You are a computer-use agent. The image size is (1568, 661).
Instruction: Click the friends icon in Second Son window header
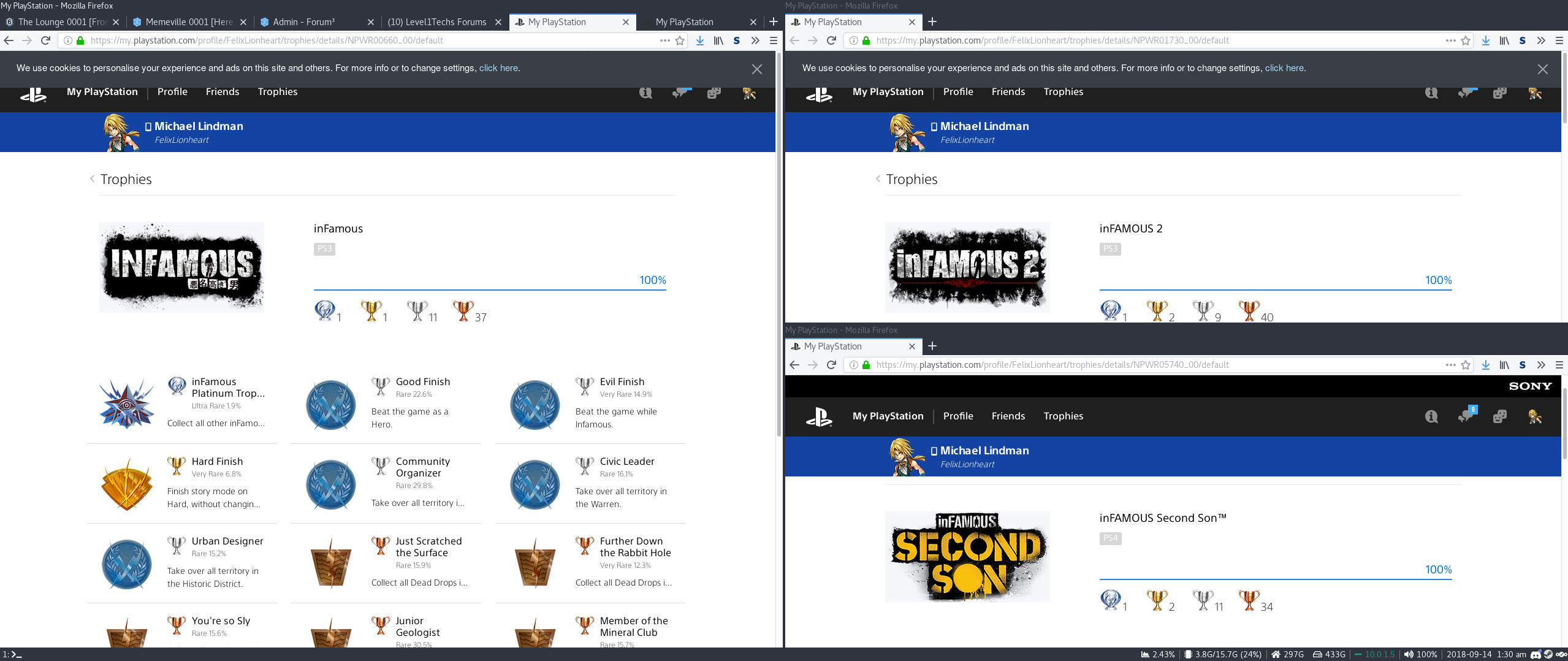coord(1500,417)
